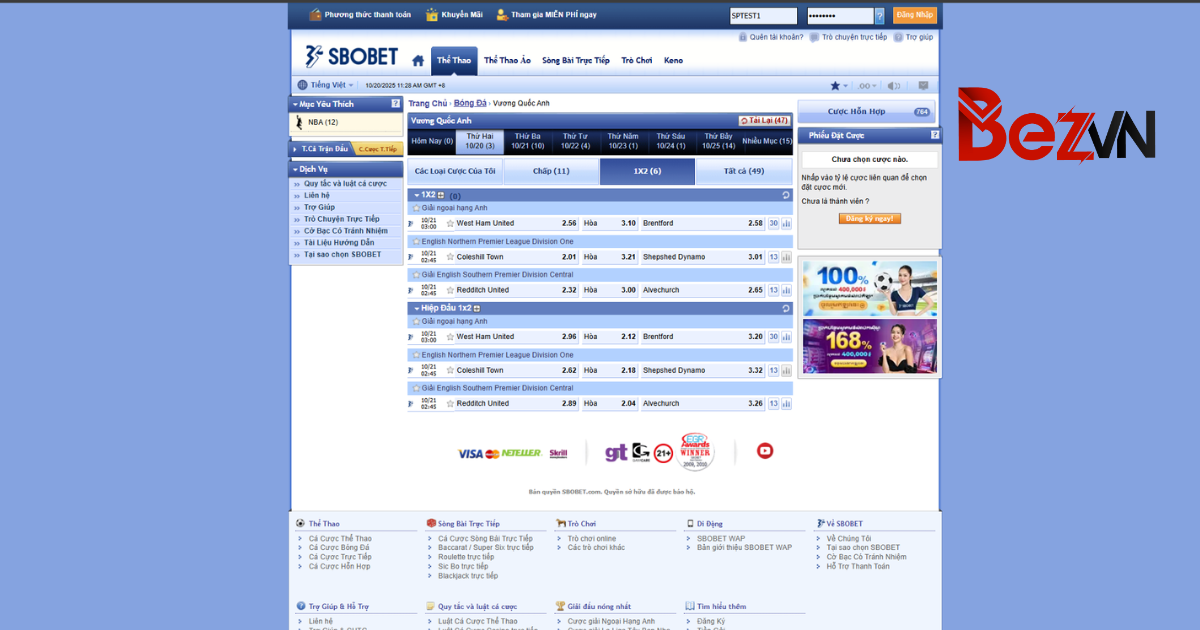Open the YouTube icon in the footer
This screenshot has height=630, width=1200.
765,451
